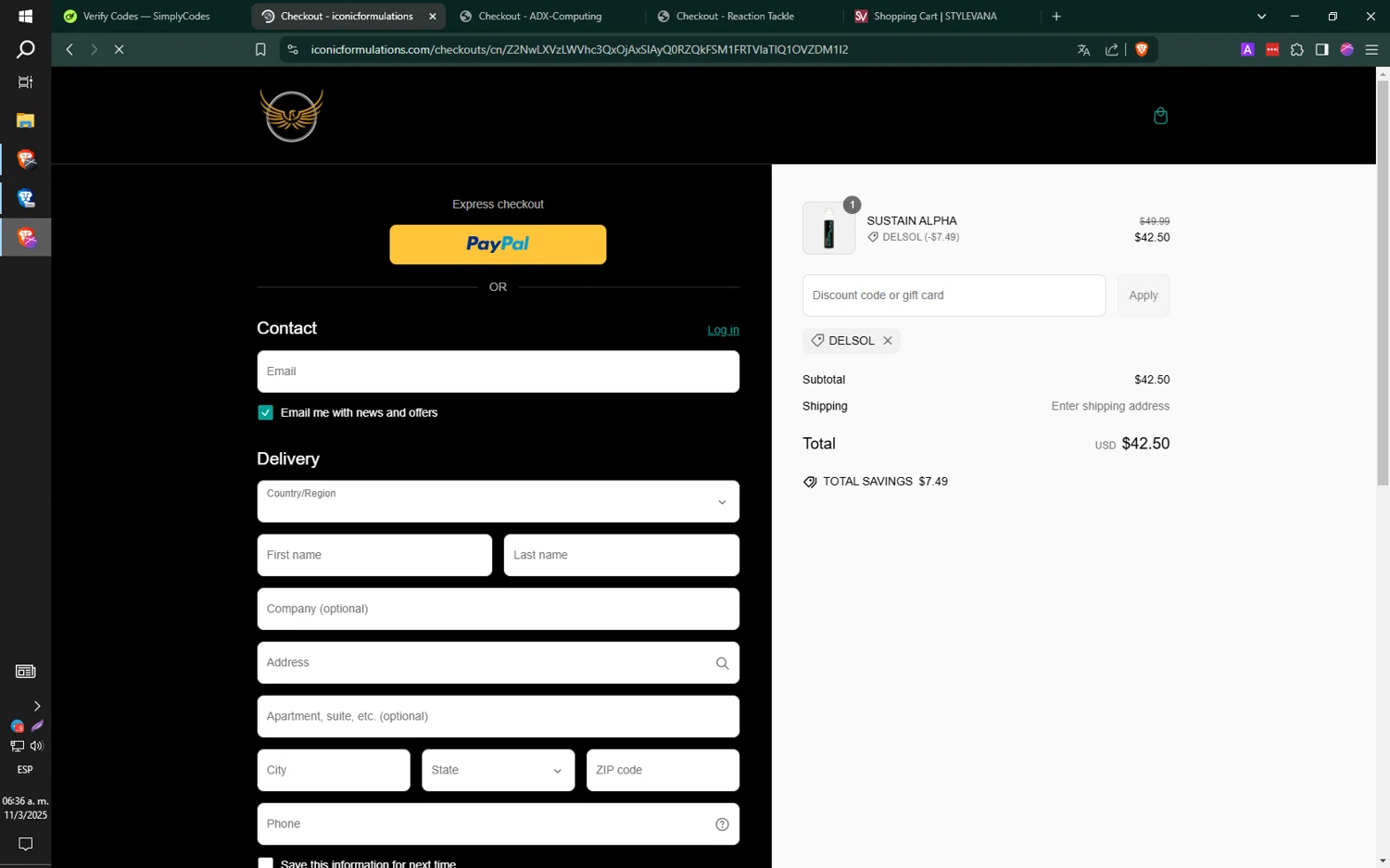The image size is (1390, 868).
Task: Open File Explorer from the taskbar
Action: pyautogui.click(x=25, y=120)
